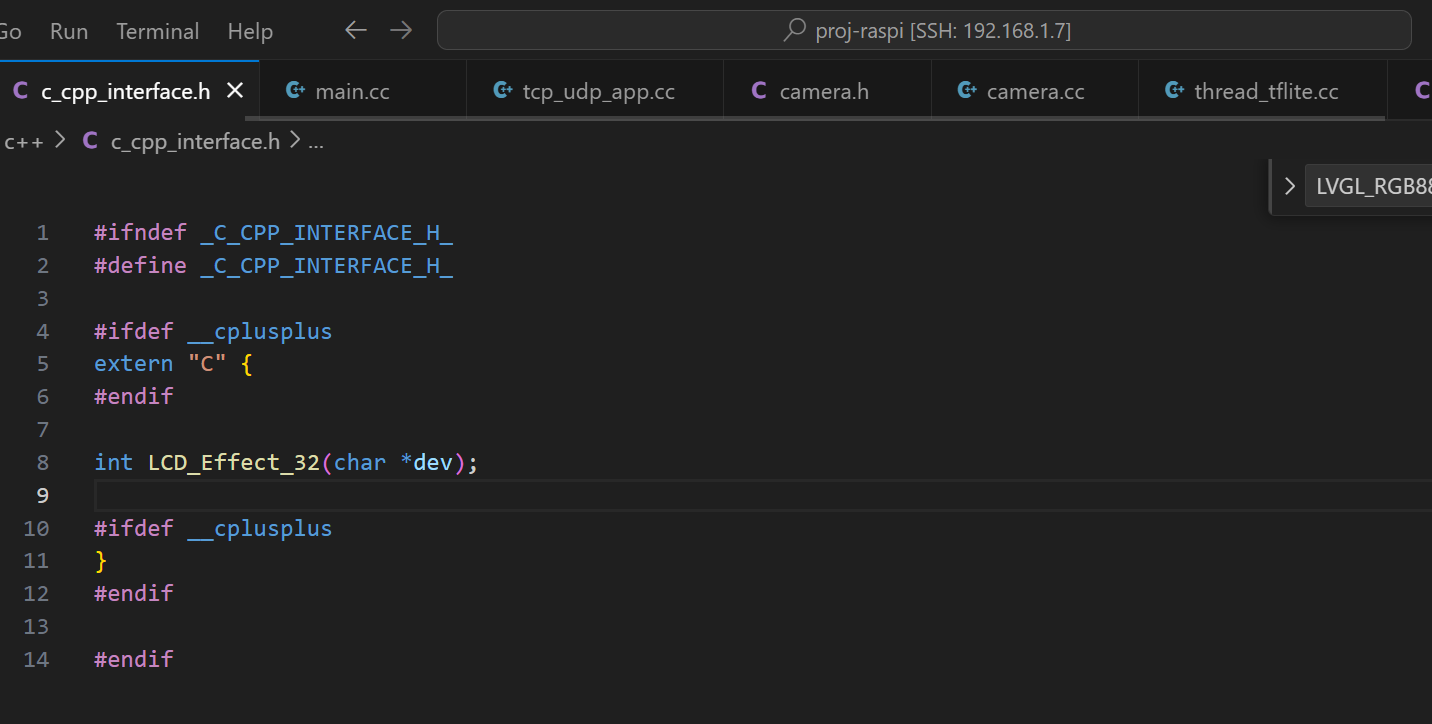Click the dev parameter on line 8
The width and height of the screenshot is (1432, 724).
[x=433, y=462]
